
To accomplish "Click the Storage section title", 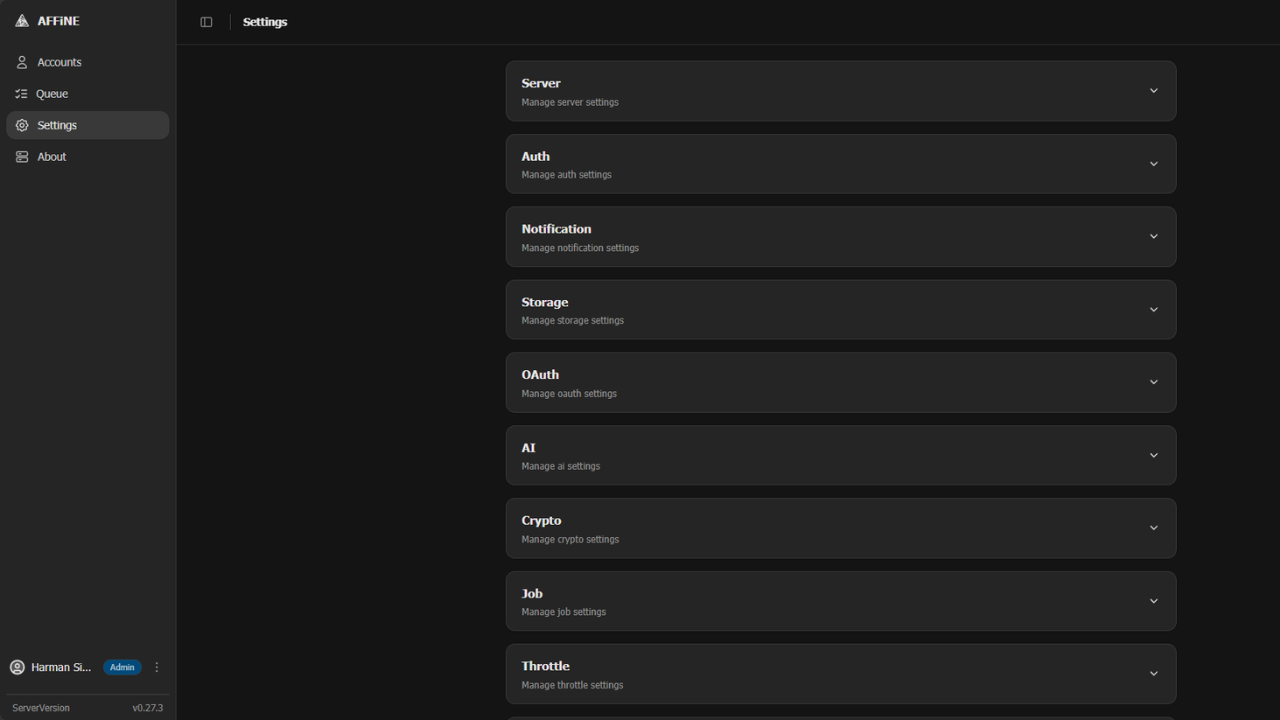I will (545, 302).
